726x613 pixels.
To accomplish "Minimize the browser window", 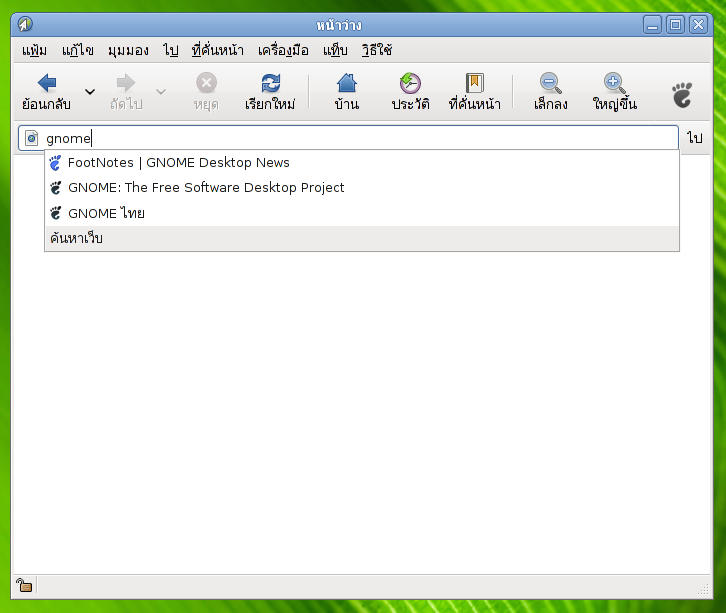I will [x=652, y=25].
